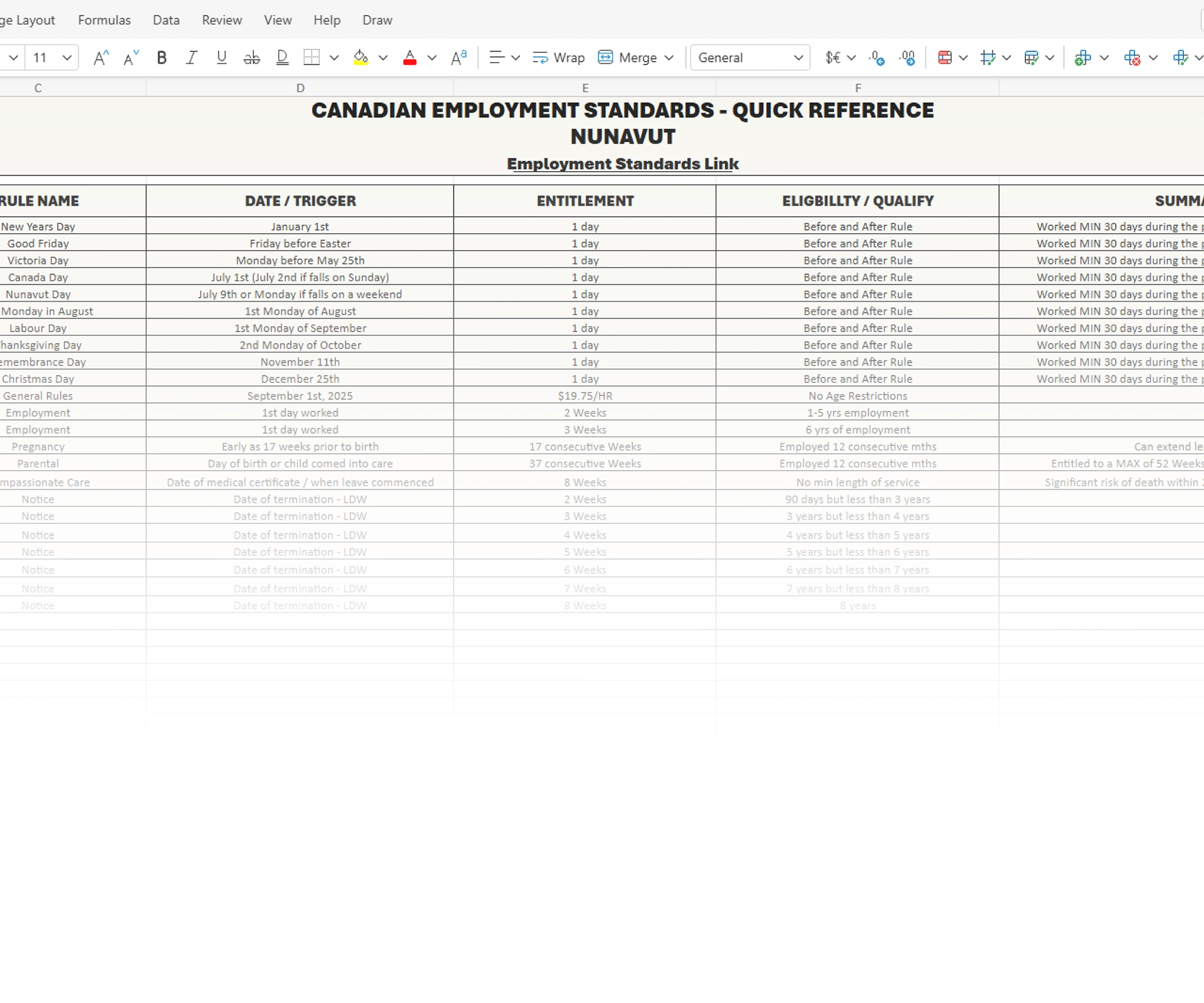
Task: Select the '37 consecutive Weeks' cell
Action: pyautogui.click(x=585, y=463)
